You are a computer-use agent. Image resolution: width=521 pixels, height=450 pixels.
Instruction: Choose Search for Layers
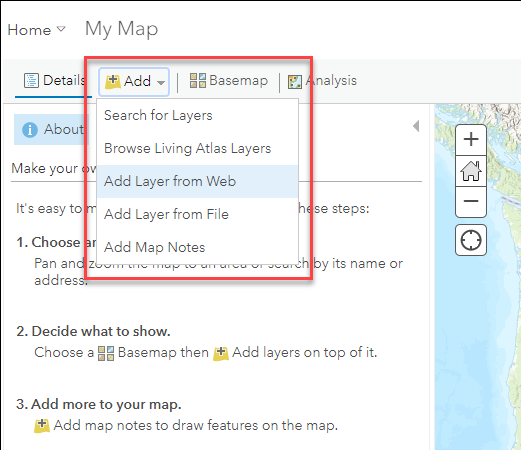coord(197,115)
